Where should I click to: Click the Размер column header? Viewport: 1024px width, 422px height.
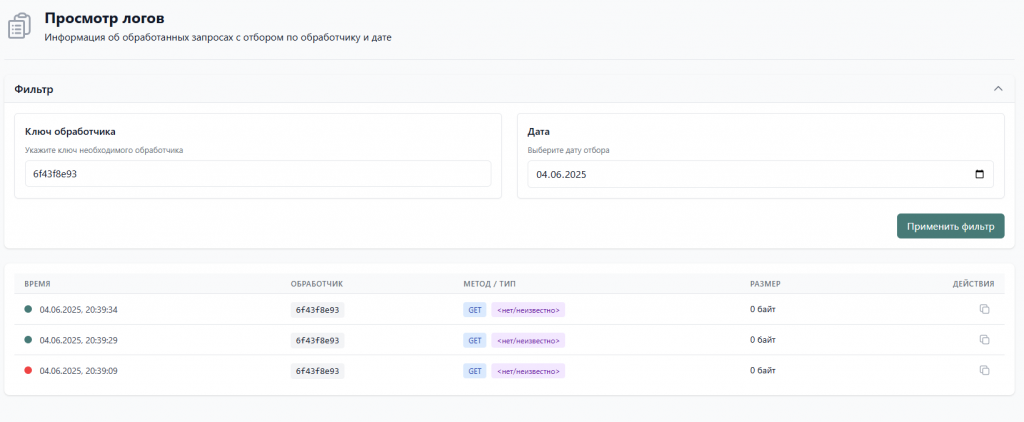[x=765, y=284]
